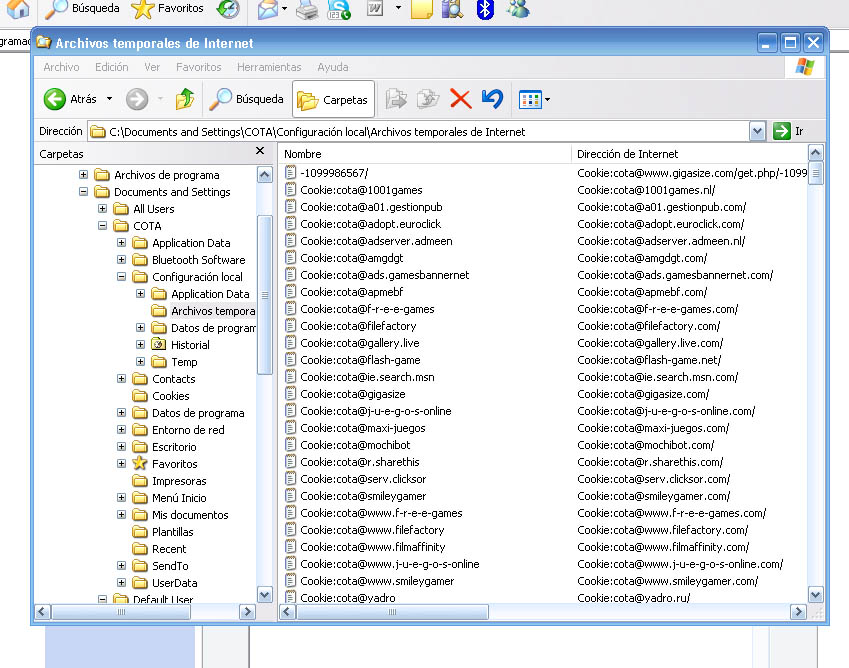Open the address bar dropdown
The height and width of the screenshot is (668, 849).
757,131
